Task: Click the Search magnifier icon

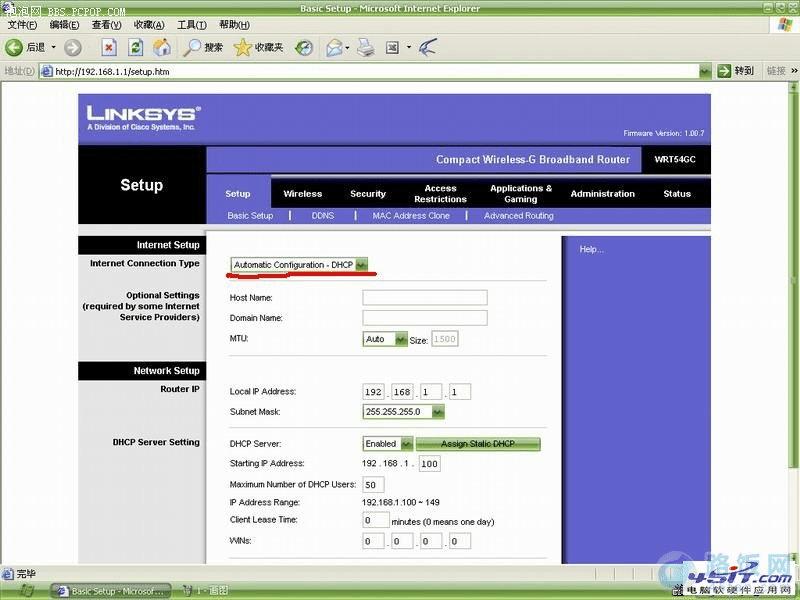Action: 192,47
